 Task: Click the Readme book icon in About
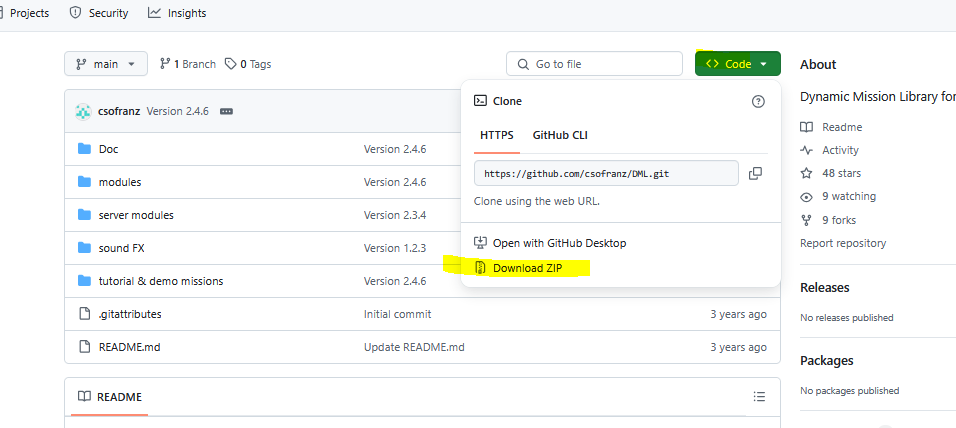coord(807,127)
